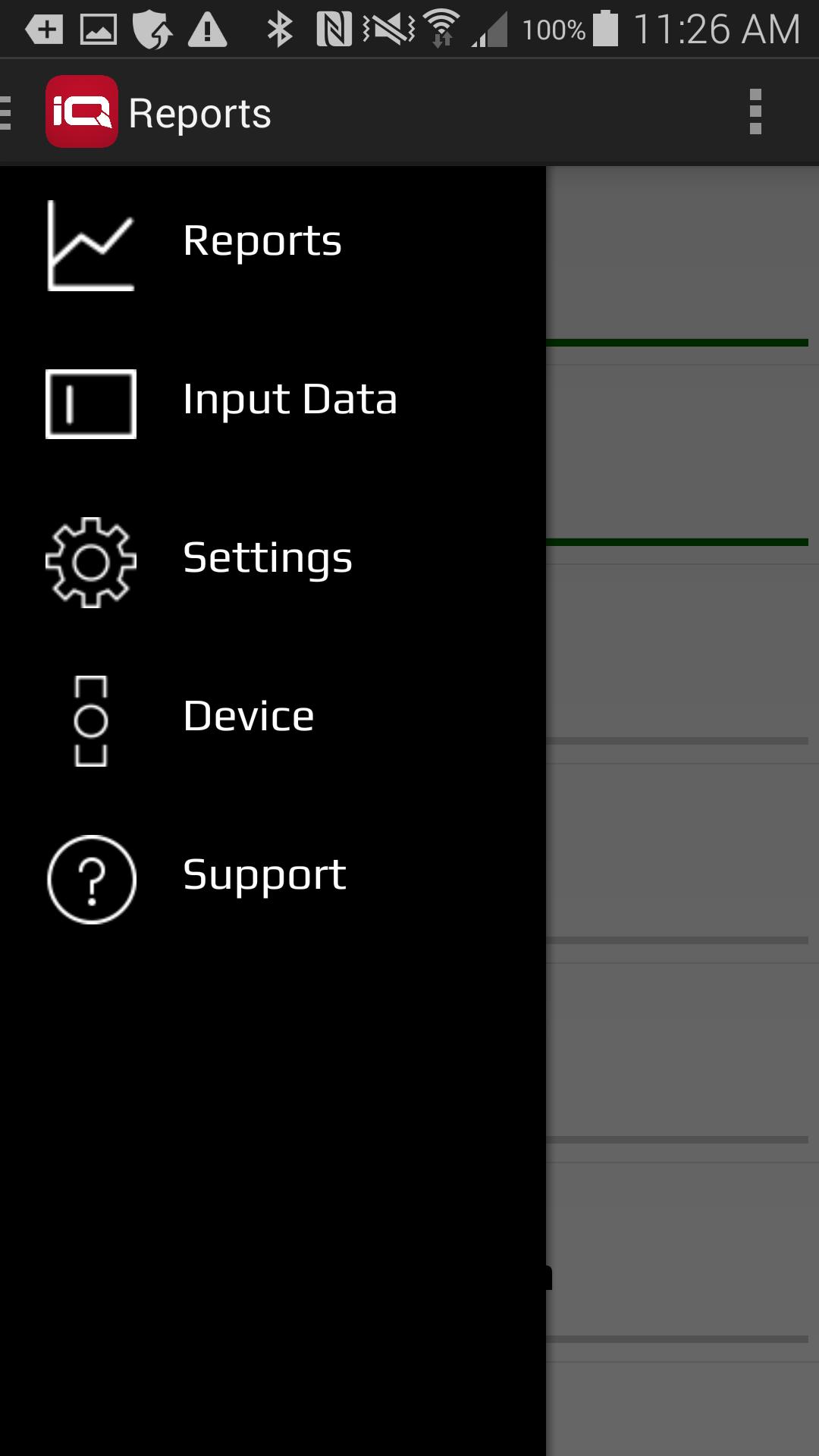Viewport: 819px width, 1456px height.
Task: Tap the 11:26 AM clock
Action: (717, 30)
